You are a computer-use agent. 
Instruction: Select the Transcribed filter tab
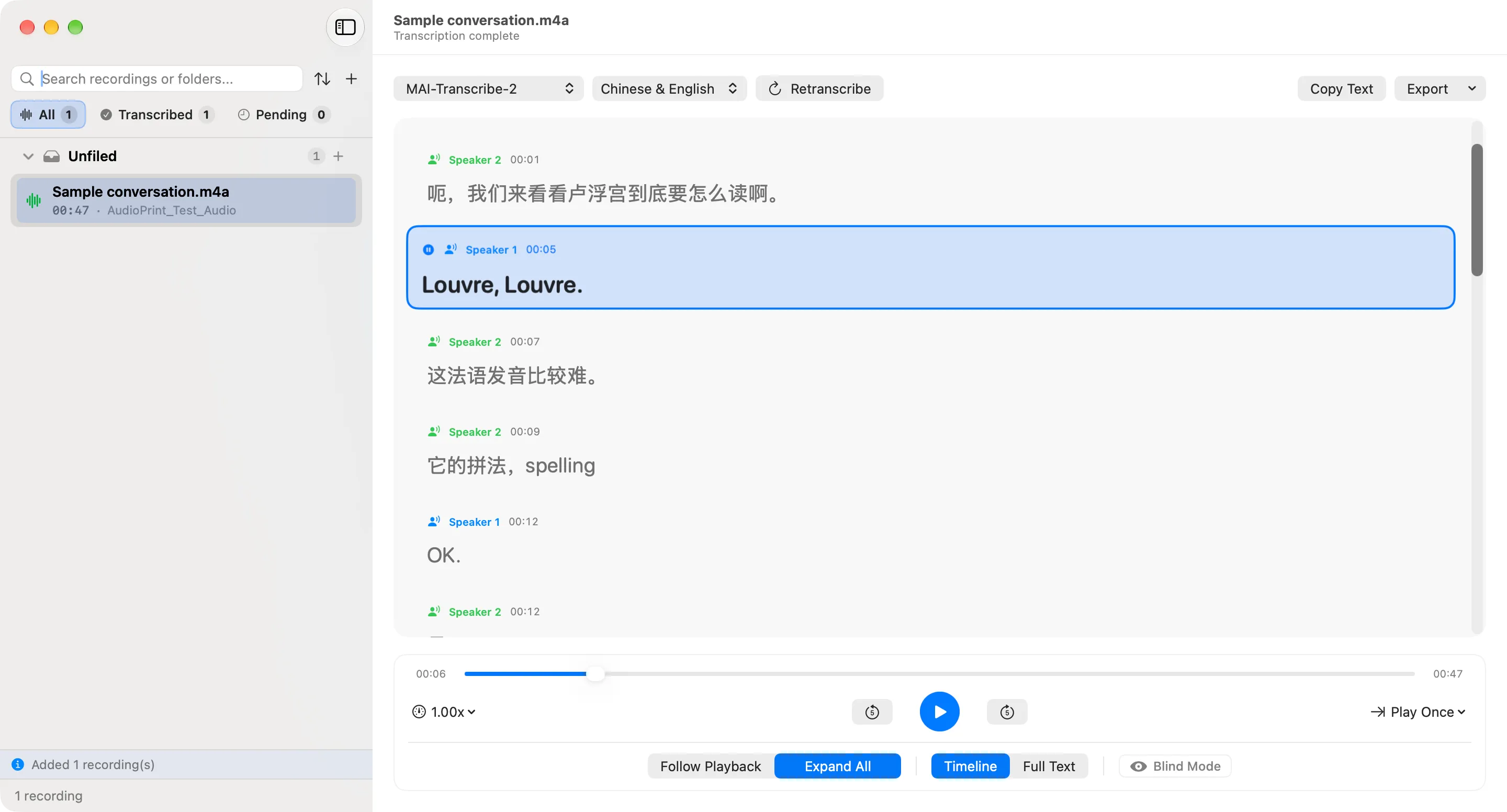[156, 114]
